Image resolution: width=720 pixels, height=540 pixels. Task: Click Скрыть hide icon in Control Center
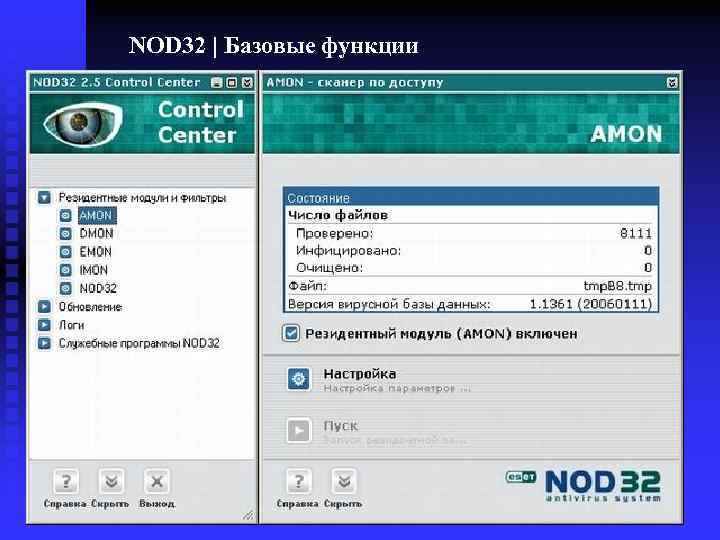coord(111,481)
